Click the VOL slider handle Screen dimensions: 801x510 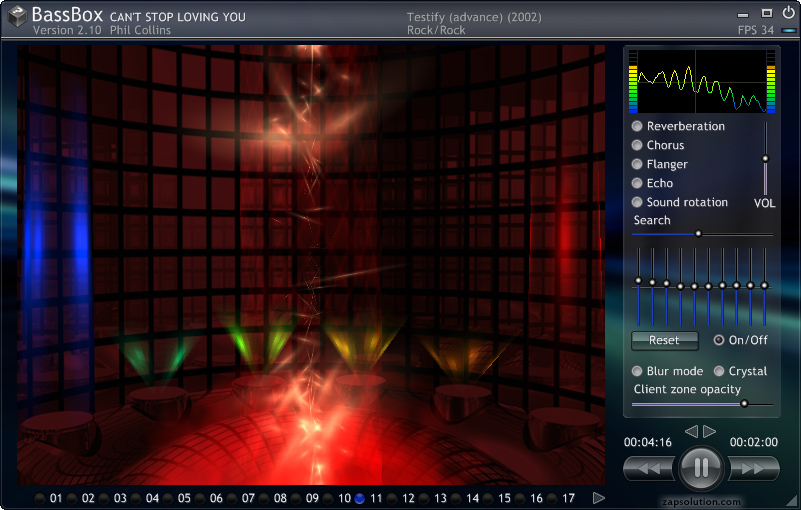tap(765, 158)
